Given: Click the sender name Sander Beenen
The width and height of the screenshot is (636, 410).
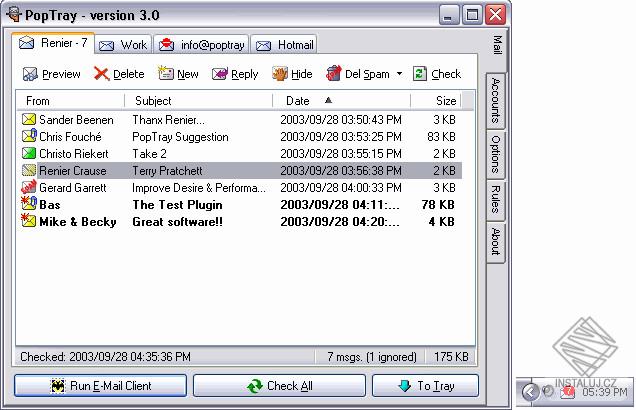Looking at the screenshot, I should pos(76,120).
